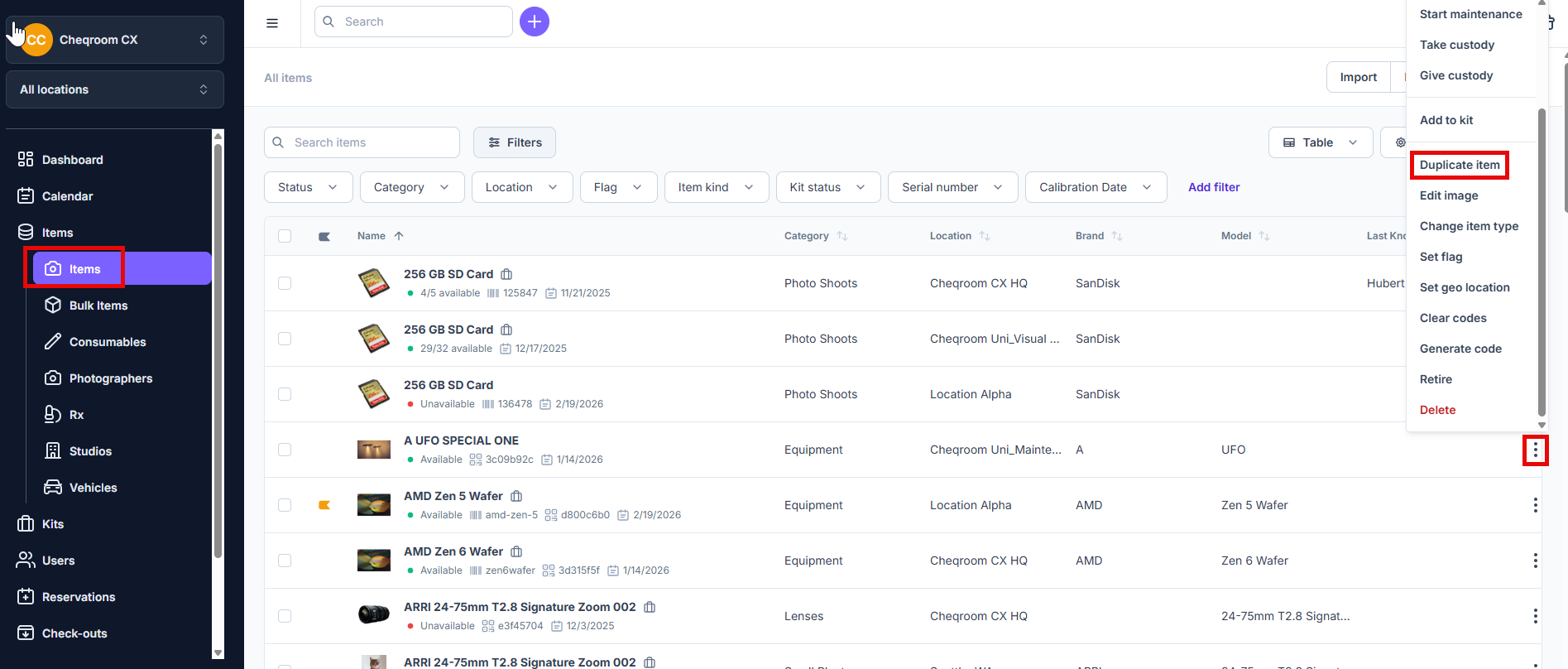Open Users from the sidebar
This screenshot has height=669, width=1568.
point(58,561)
